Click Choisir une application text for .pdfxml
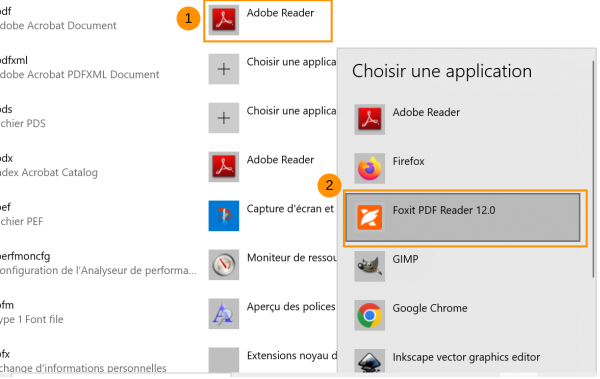 pos(291,62)
